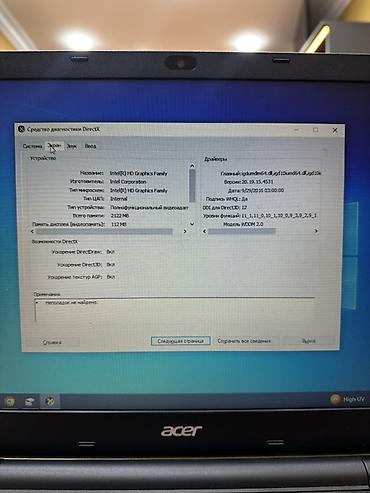Click the Главный driver file names entry
Viewport: 370px width, 493px height.
pyautogui.click(x=281, y=173)
